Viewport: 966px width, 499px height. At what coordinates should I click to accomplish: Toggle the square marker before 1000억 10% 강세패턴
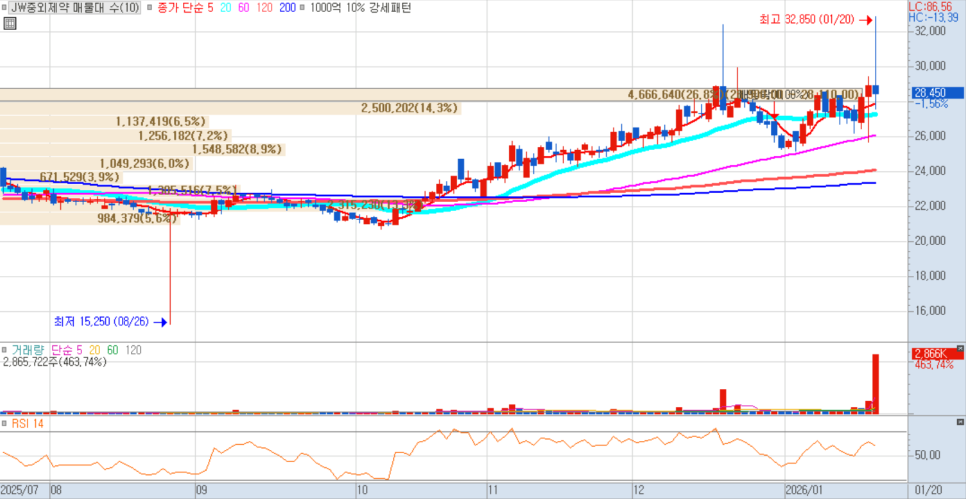click(302, 8)
